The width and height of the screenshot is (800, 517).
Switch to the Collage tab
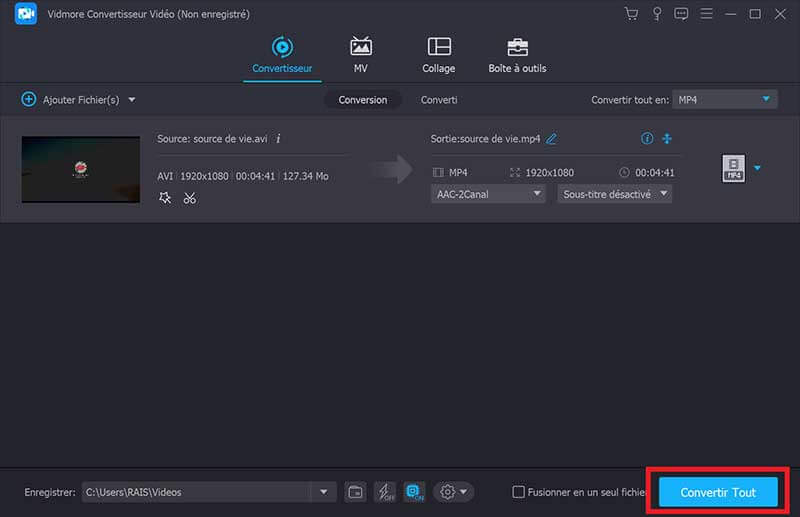(438, 56)
